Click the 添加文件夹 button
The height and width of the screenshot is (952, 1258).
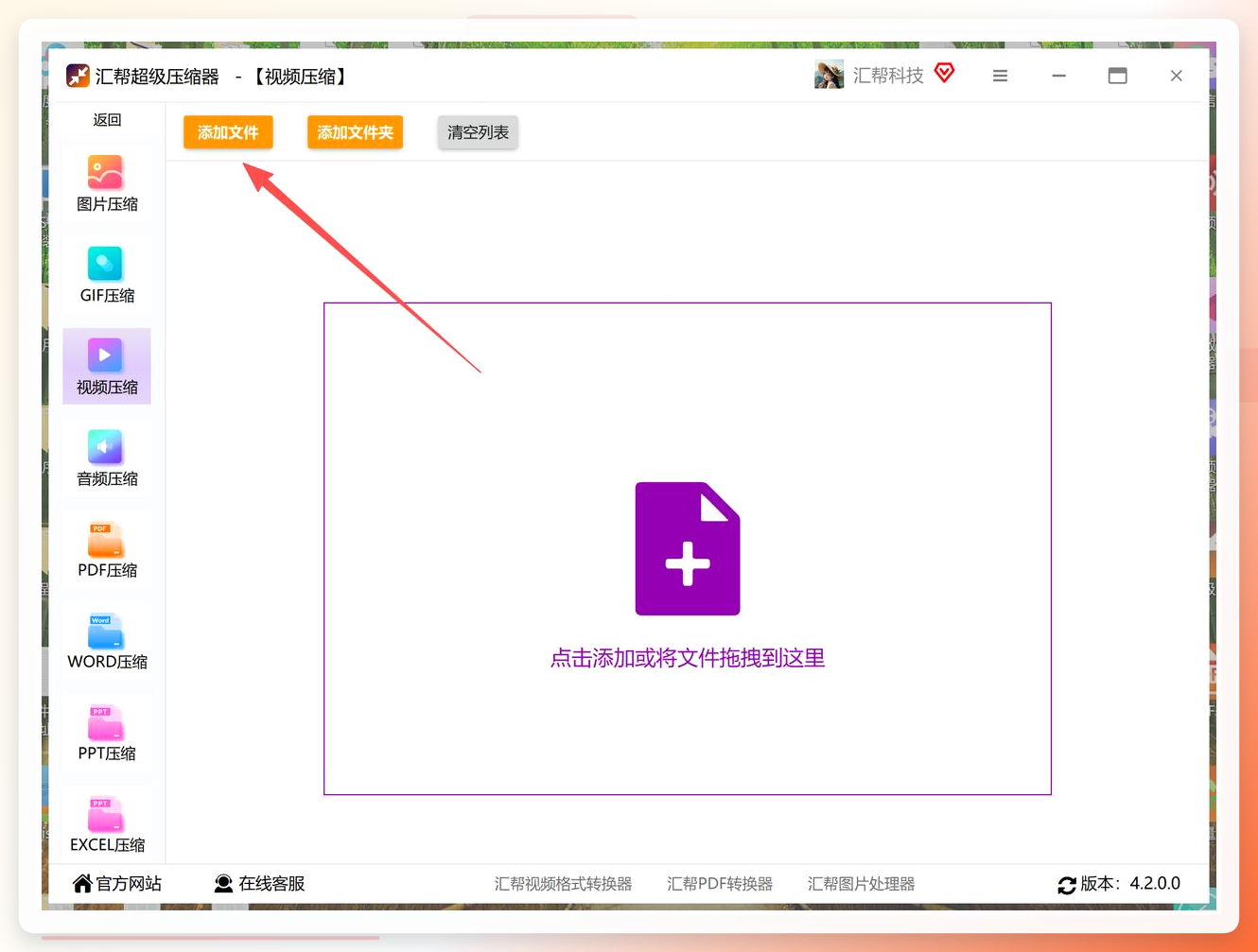(355, 132)
